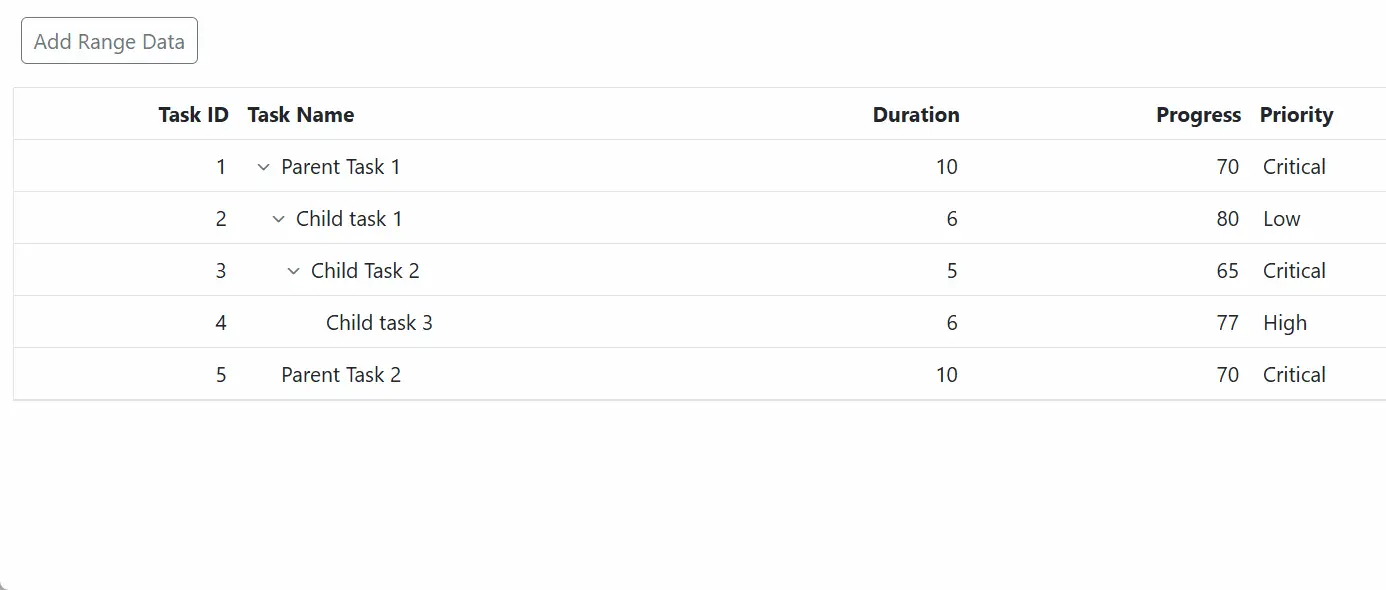Select the Parent Task 1 row
This screenshot has height=590, width=1386.
coord(340,167)
